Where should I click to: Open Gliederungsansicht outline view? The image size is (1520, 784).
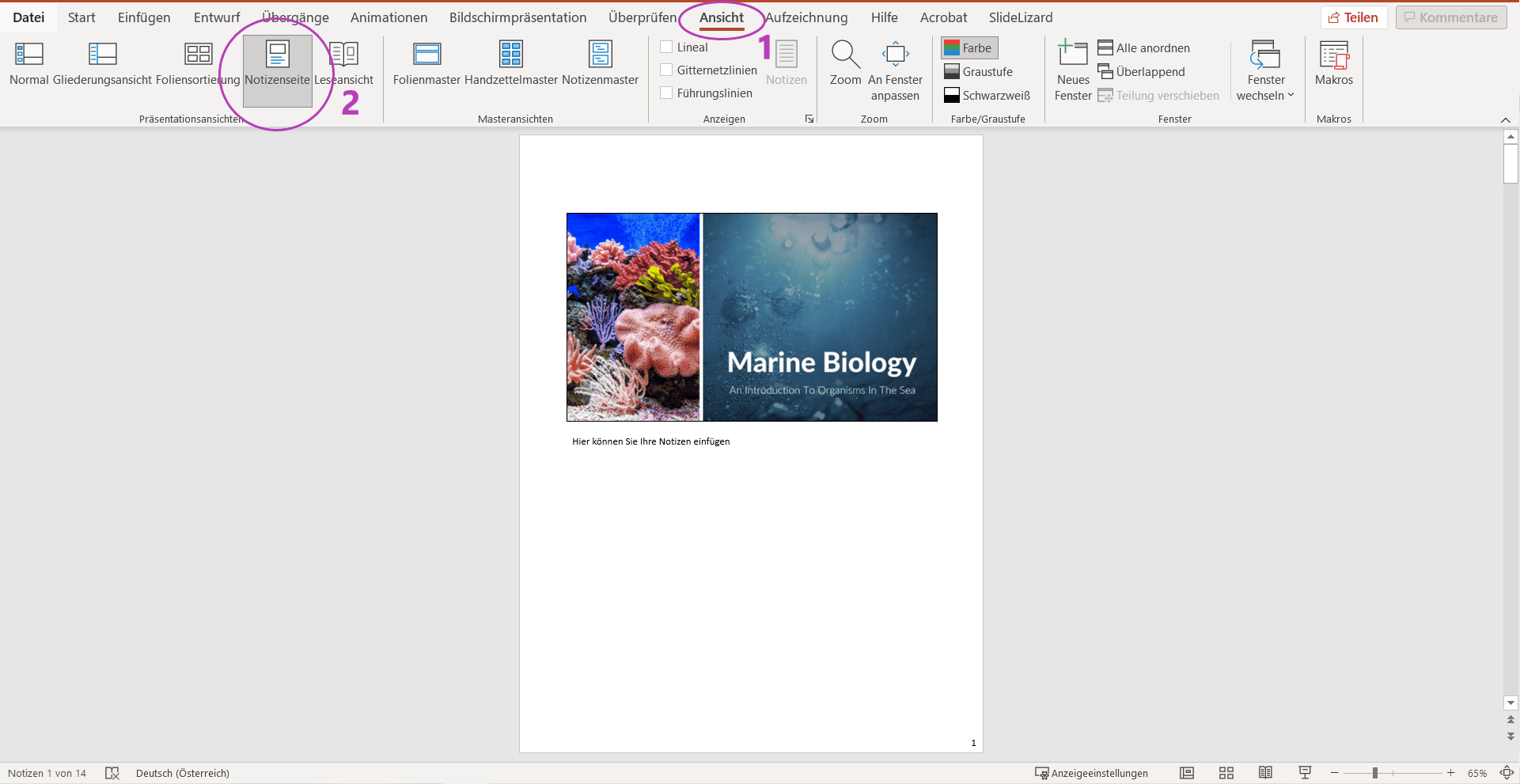(x=102, y=63)
